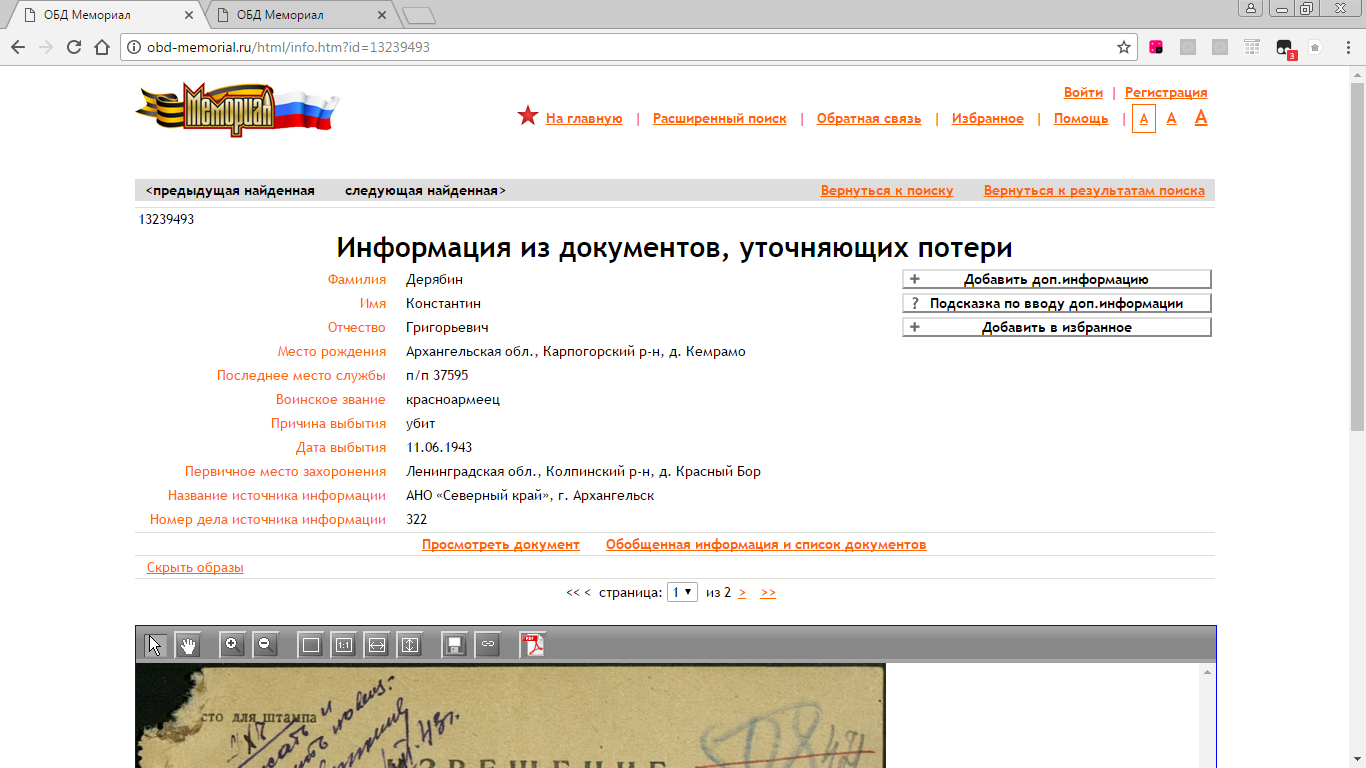Bookmark this page with the star icon
Screen dimensions: 1366x768
click(1124, 47)
